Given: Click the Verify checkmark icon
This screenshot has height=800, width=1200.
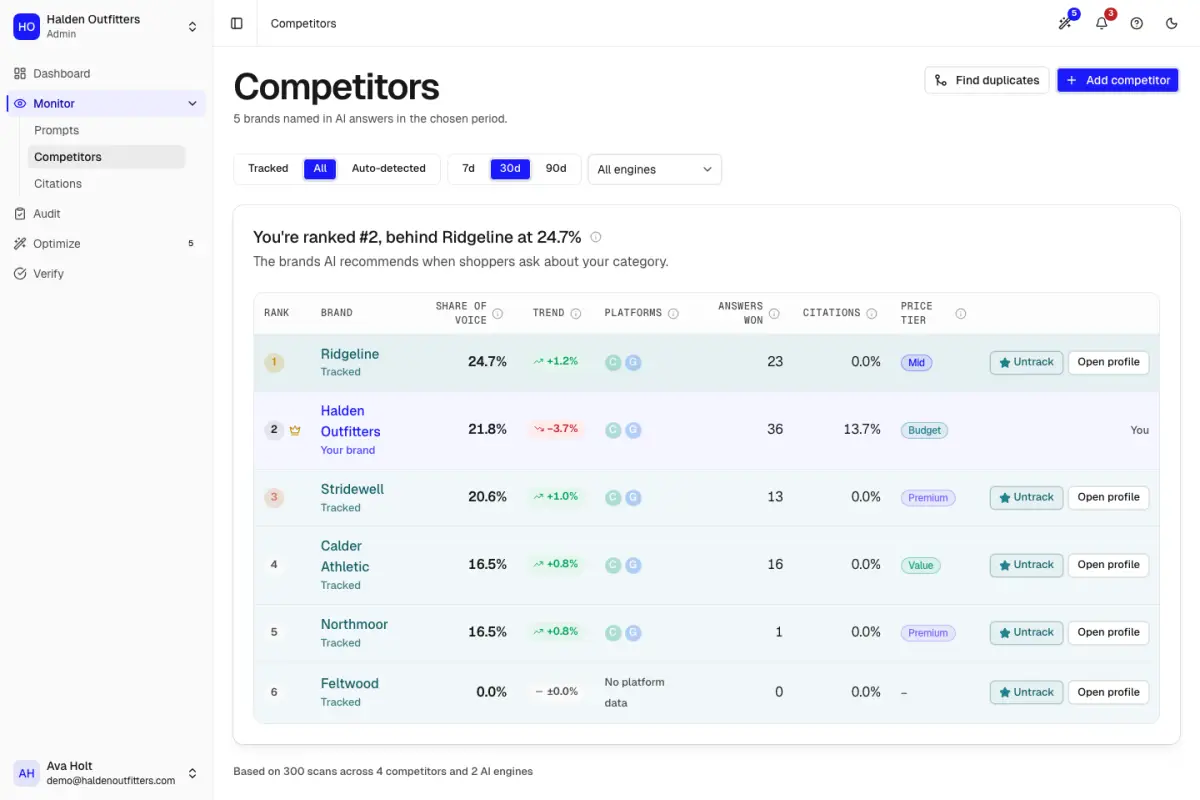Looking at the screenshot, I should [20, 273].
